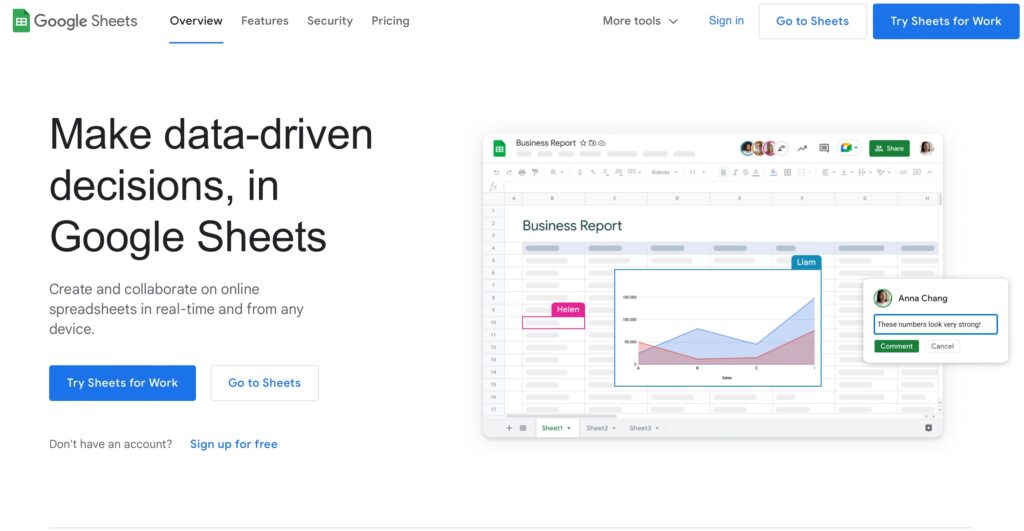Click the Business Report heading in sheet
The image size is (1024, 531).
point(572,225)
